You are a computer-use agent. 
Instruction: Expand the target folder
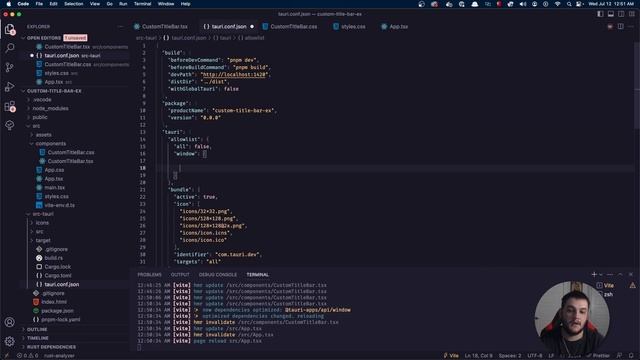(43, 240)
